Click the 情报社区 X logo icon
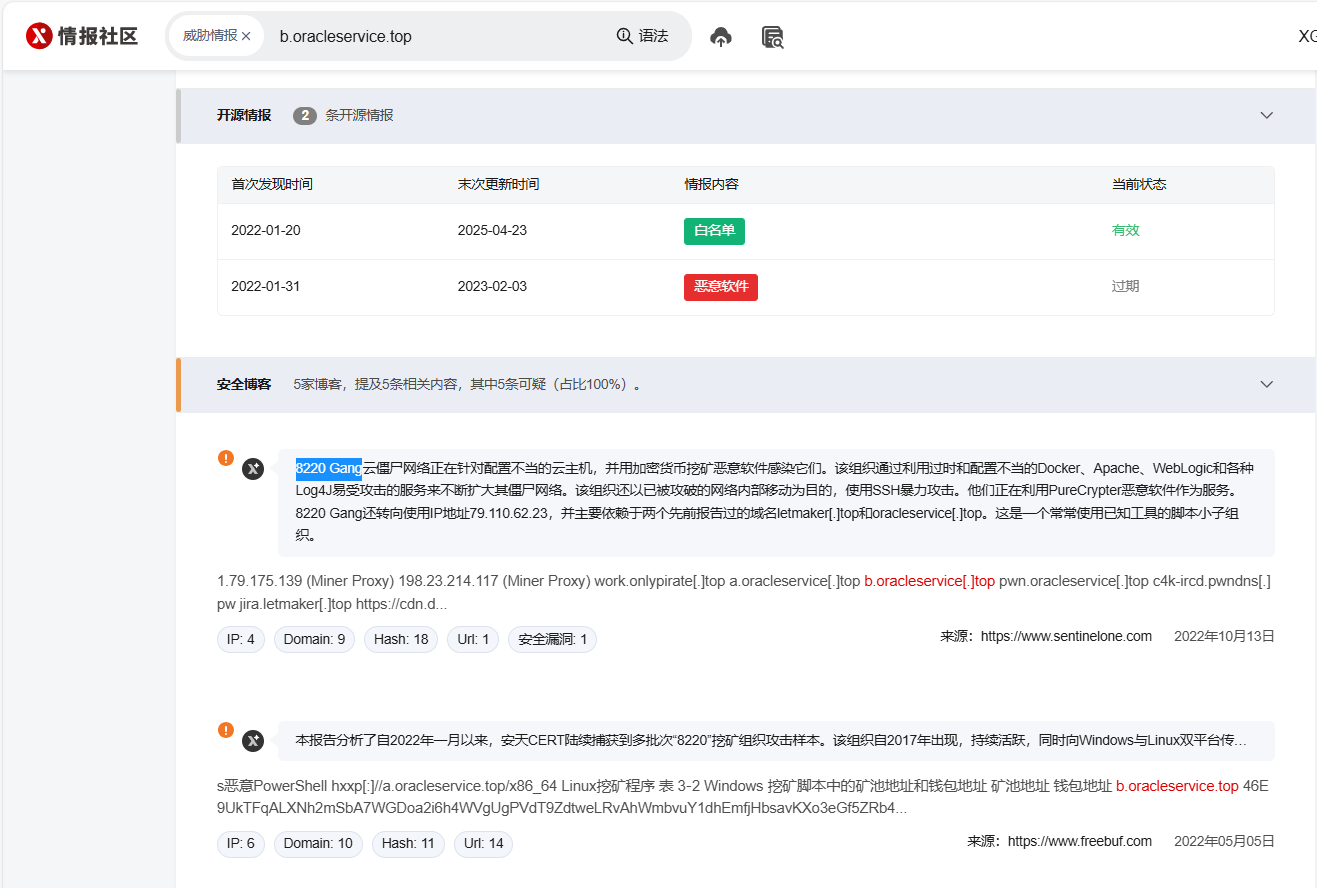This screenshot has height=888, width=1317. 39,36
